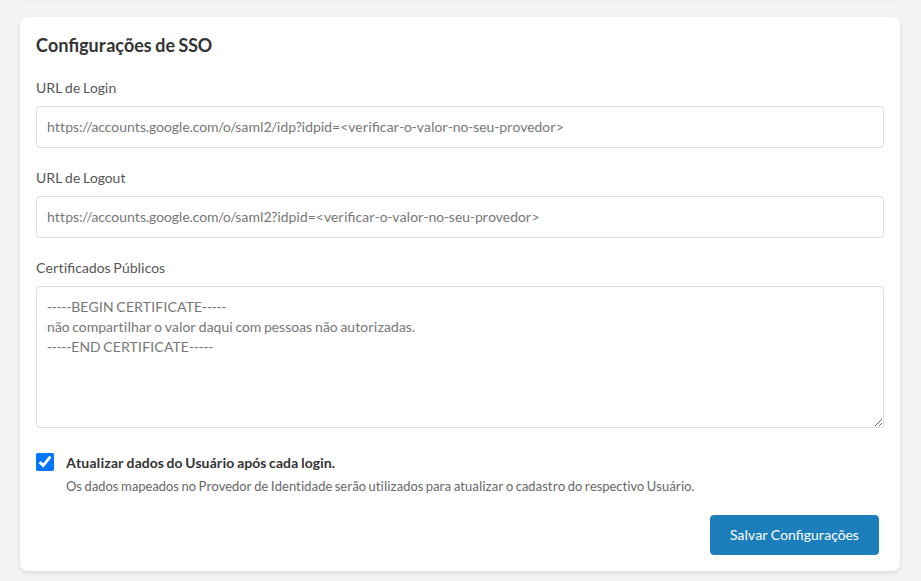This screenshot has height=581, width=921.
Task: Click the idpid placeholder text in the Logout URL
Action: [x=428, y=217]
